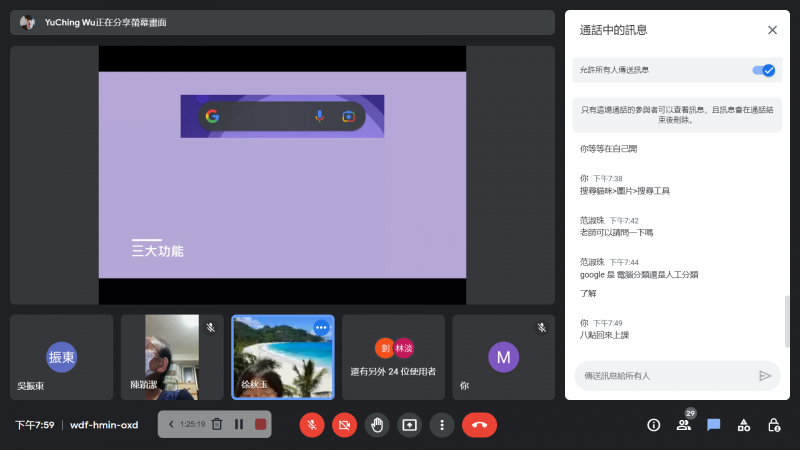Viewport: 800px width, 450px height.
Task: Toggle allow everyone to send messages
Action: (764, 70)
